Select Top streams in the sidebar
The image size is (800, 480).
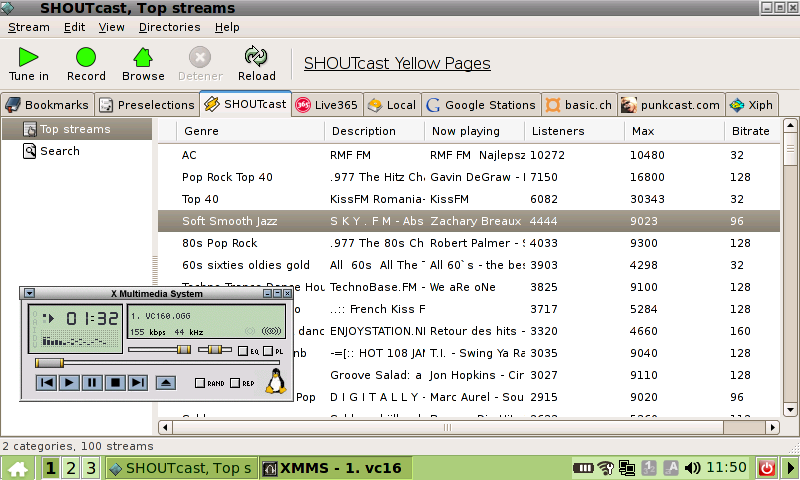pyautogui.click(x=77, y=129)
